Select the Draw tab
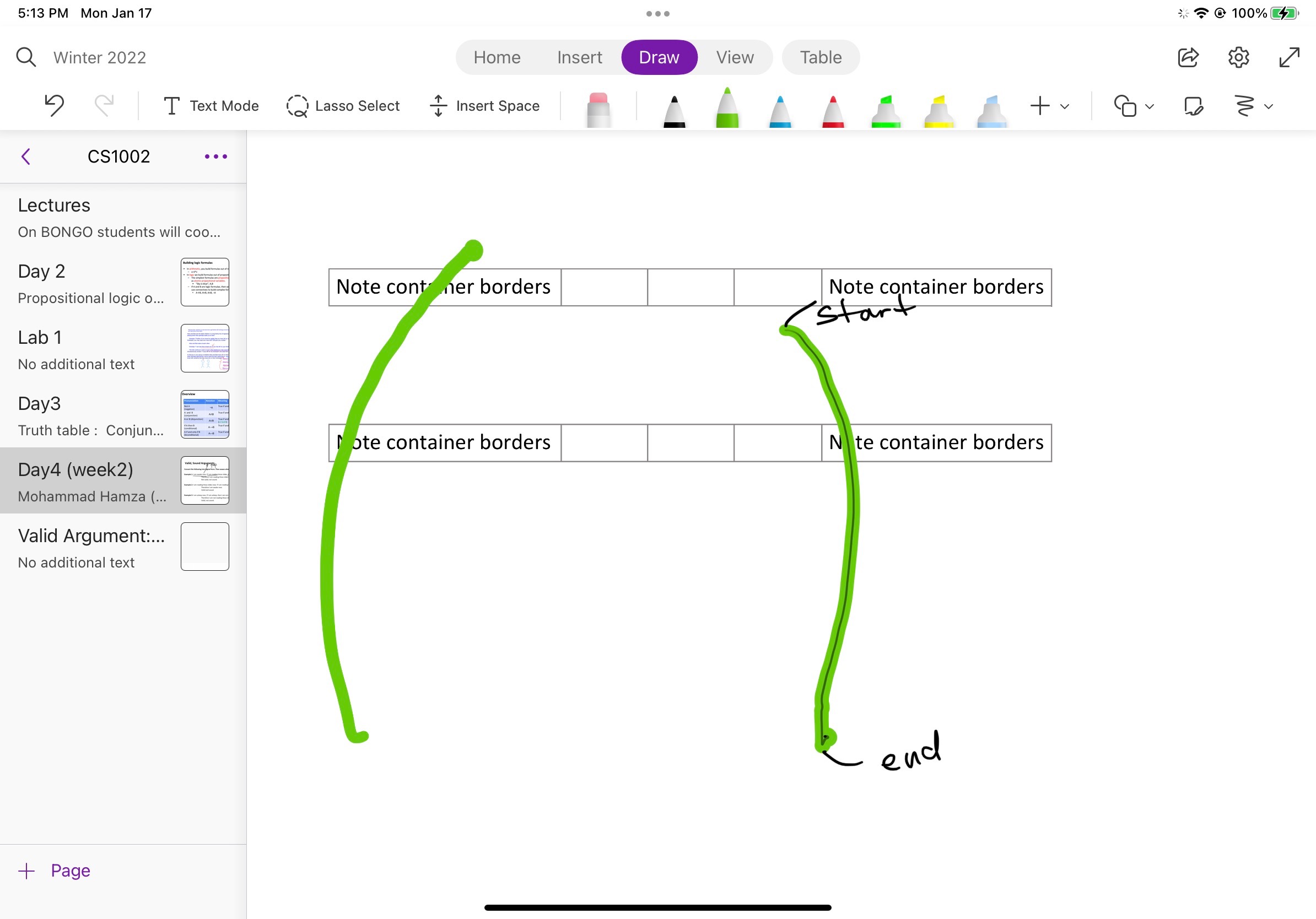The width and height of the screenshot is (1316, 919). (659, 57)
